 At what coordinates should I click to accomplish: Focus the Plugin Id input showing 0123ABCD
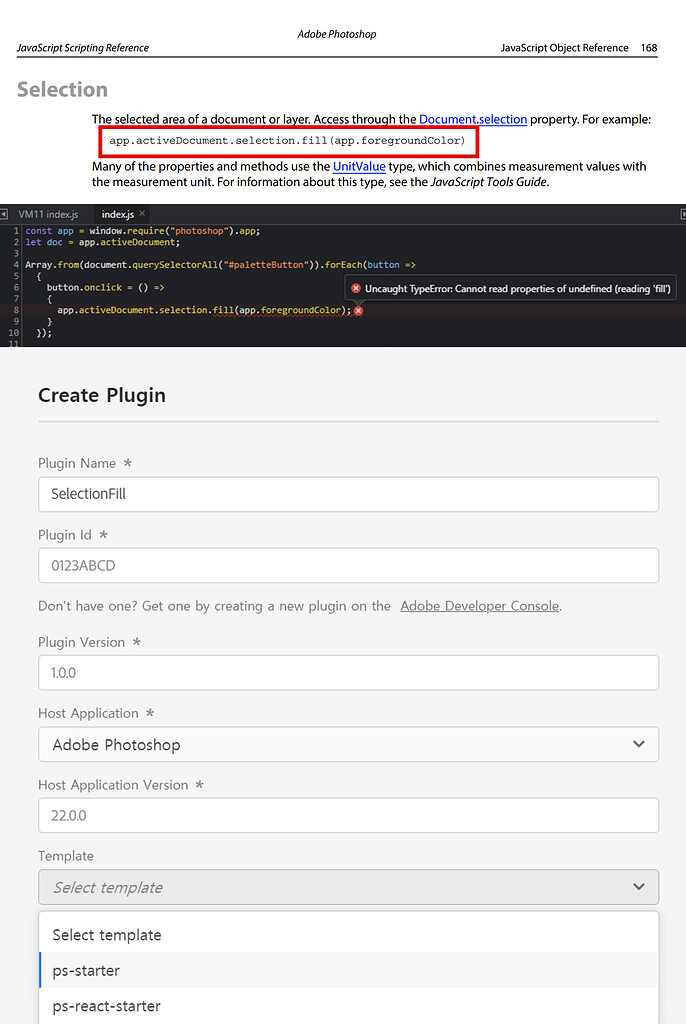click(x=348, y=566)
